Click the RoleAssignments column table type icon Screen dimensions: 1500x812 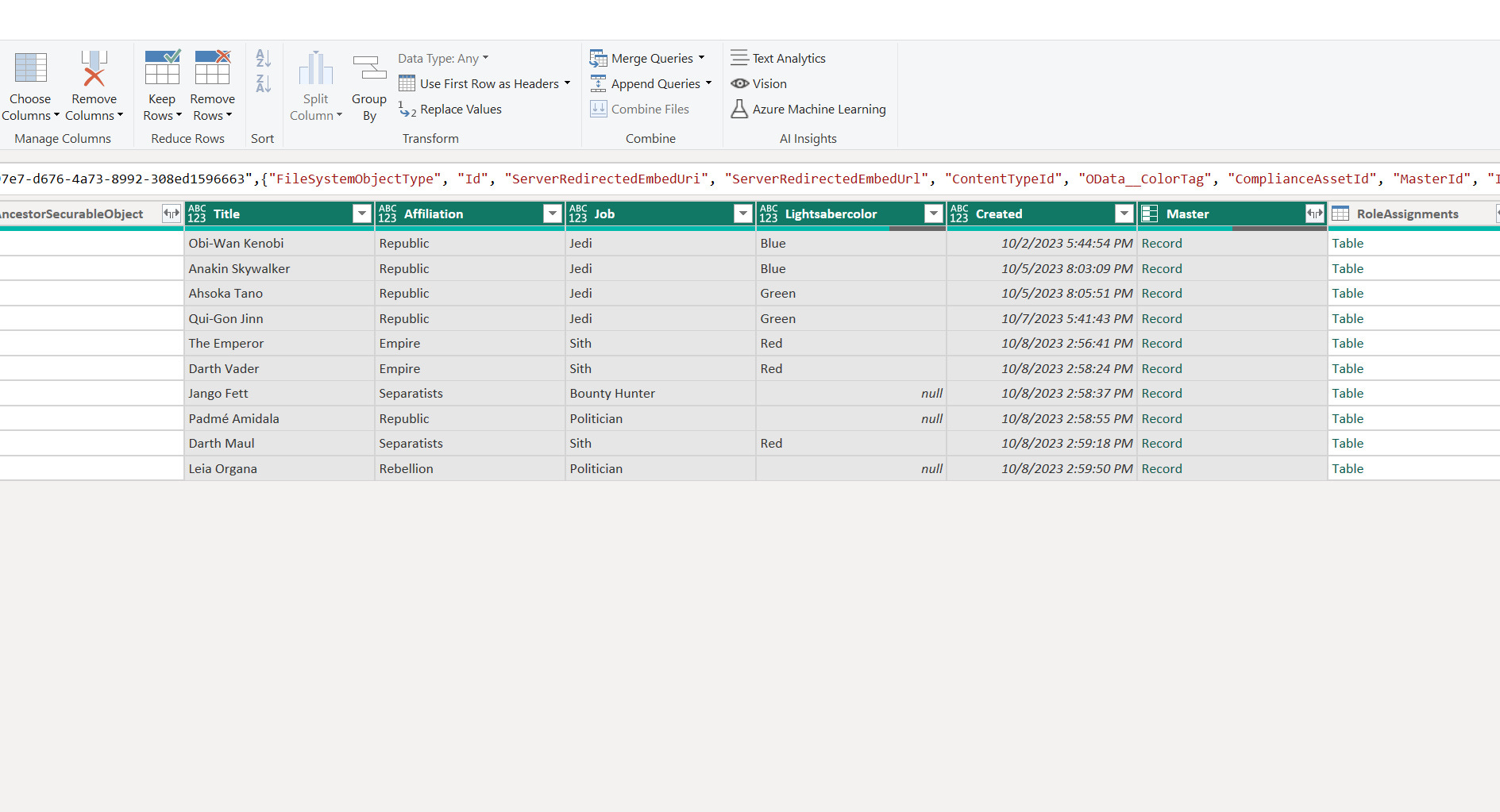(x=1340, y=214)
